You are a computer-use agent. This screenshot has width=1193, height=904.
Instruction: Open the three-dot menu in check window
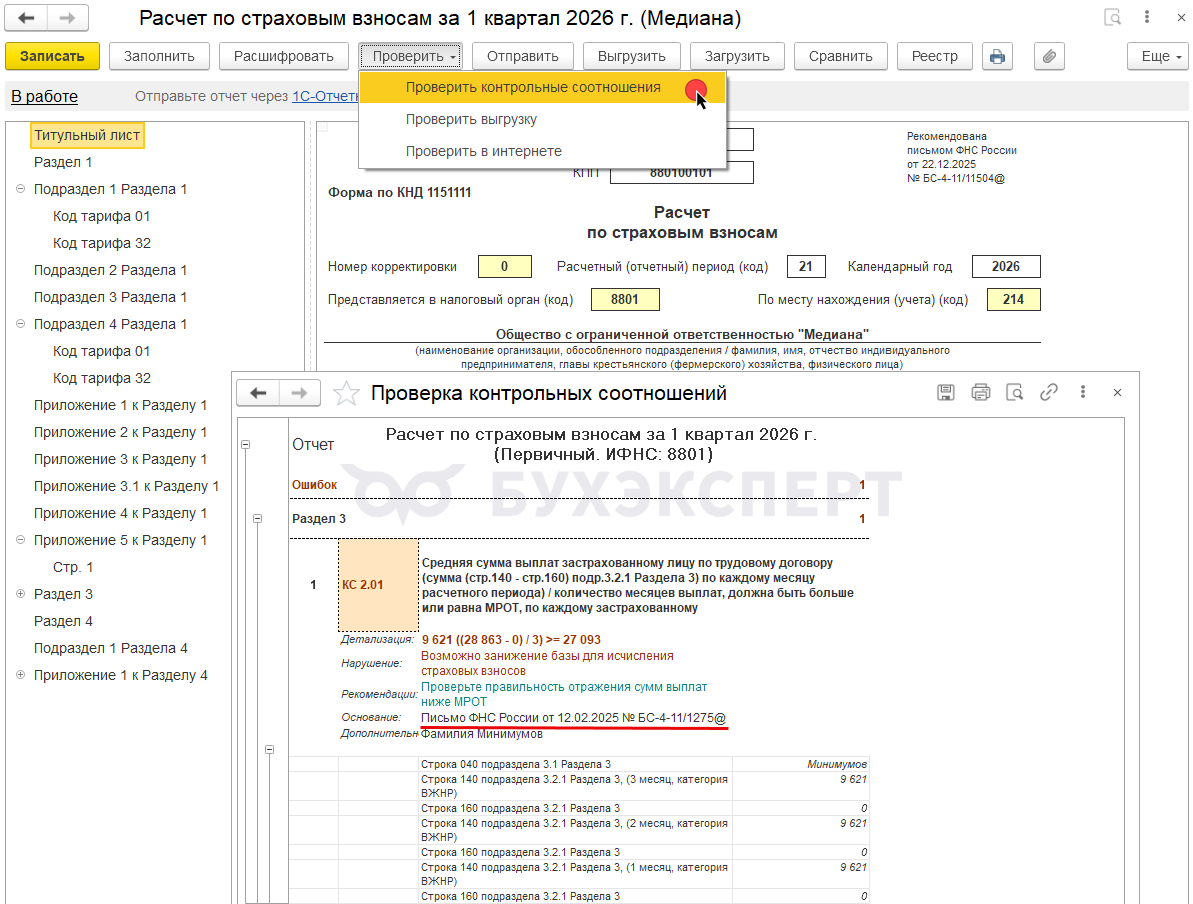[1082, 393]
